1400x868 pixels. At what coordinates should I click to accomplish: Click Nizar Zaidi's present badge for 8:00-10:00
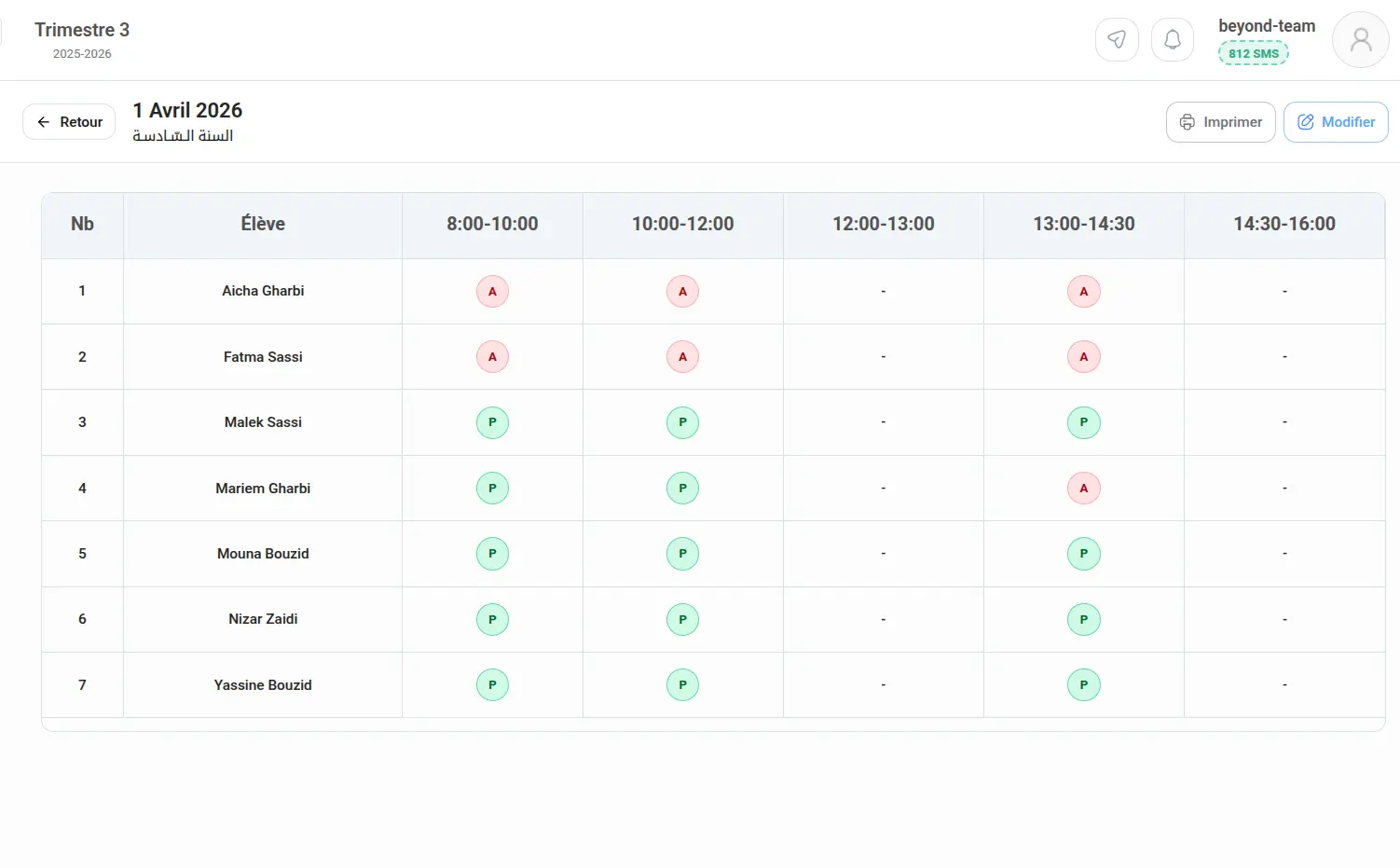point(492,620)
